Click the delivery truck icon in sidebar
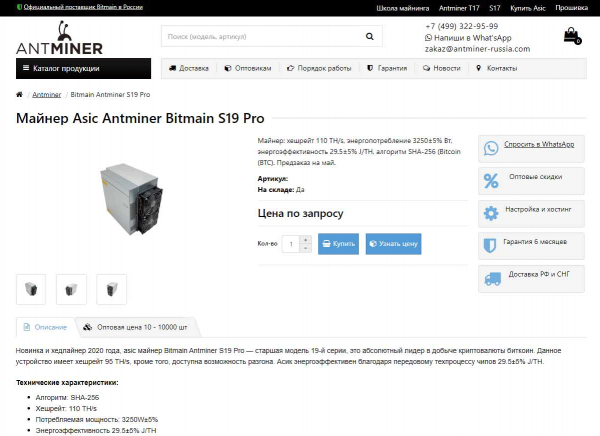This screenshot has height=436, width=600. 492,279
